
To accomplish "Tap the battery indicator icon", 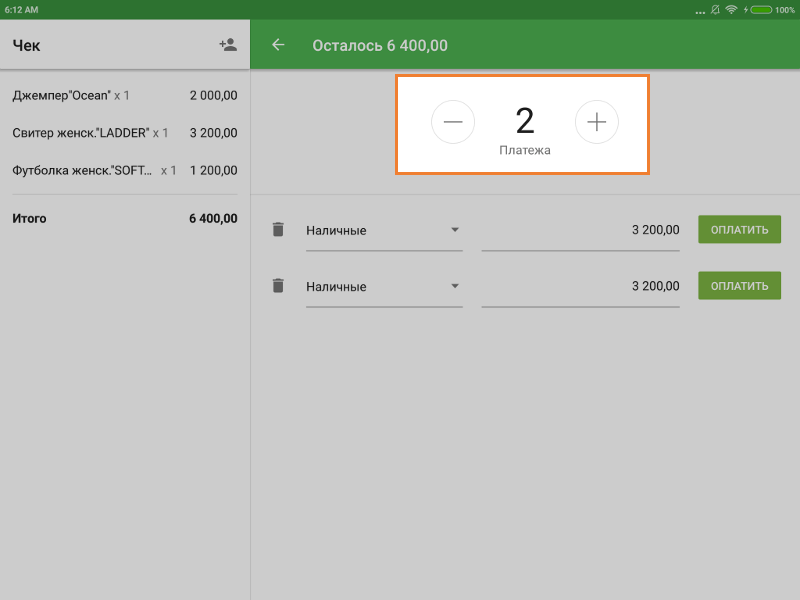I will click(x=761, y=10).
